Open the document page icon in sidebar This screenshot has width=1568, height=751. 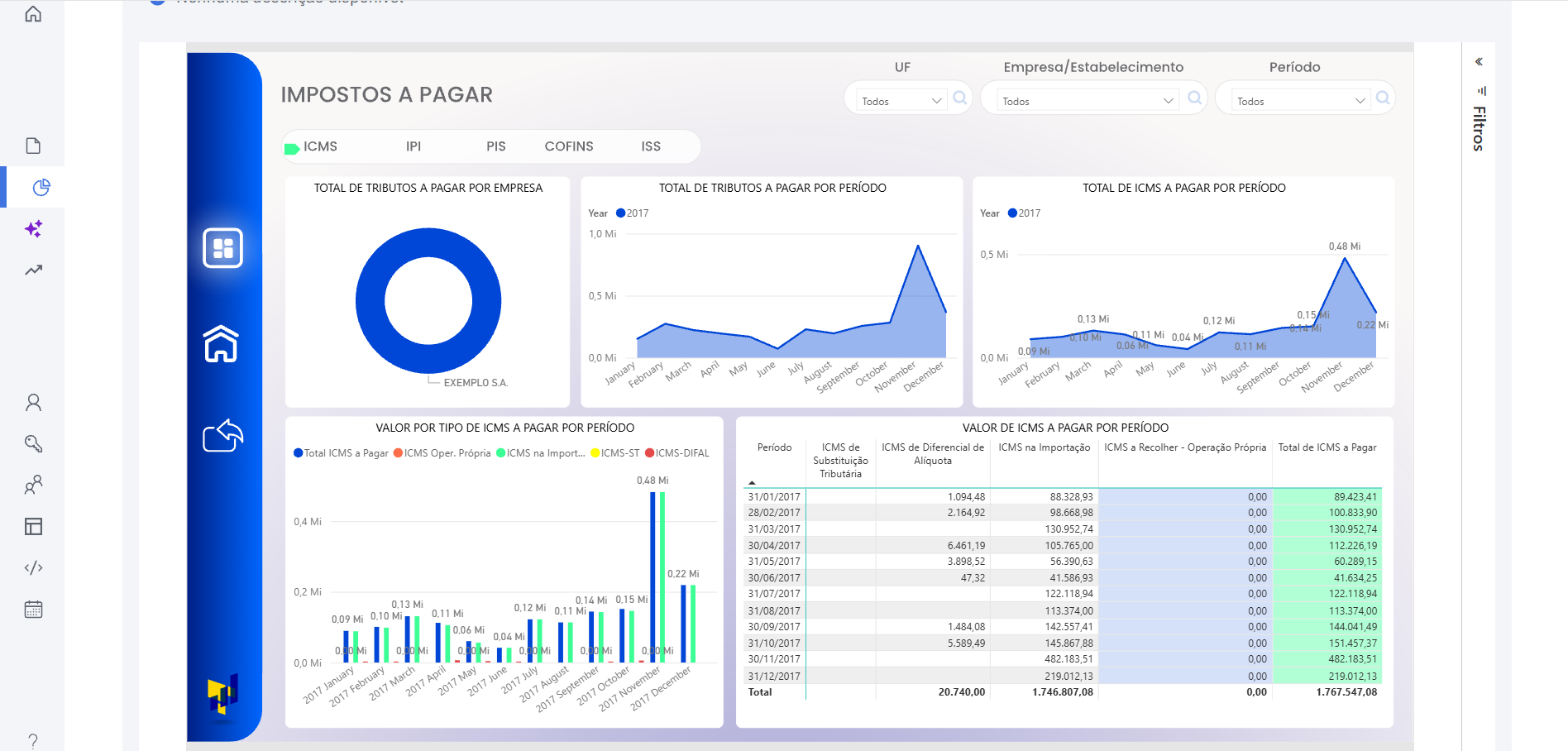click(x=33, y=146)
